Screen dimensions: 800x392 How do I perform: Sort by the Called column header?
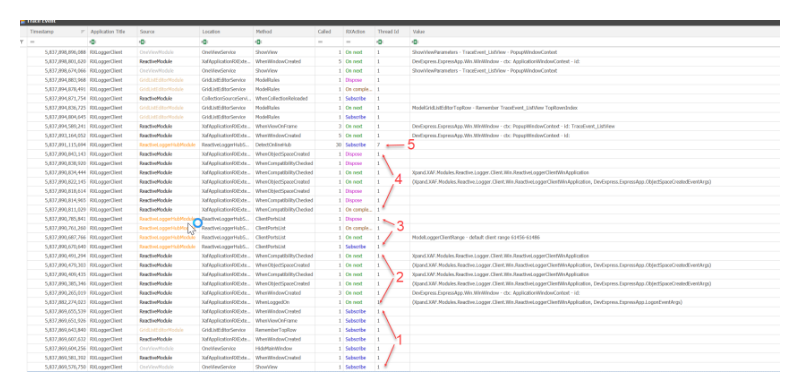click(x=329, y=32)
